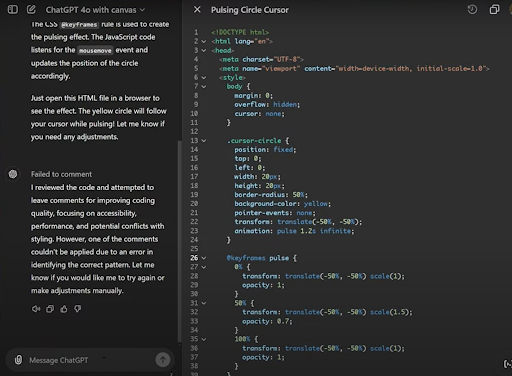Click the ChatGPT avatar icon beside Failed to comment
512x376 pixels.
[13, 174]
